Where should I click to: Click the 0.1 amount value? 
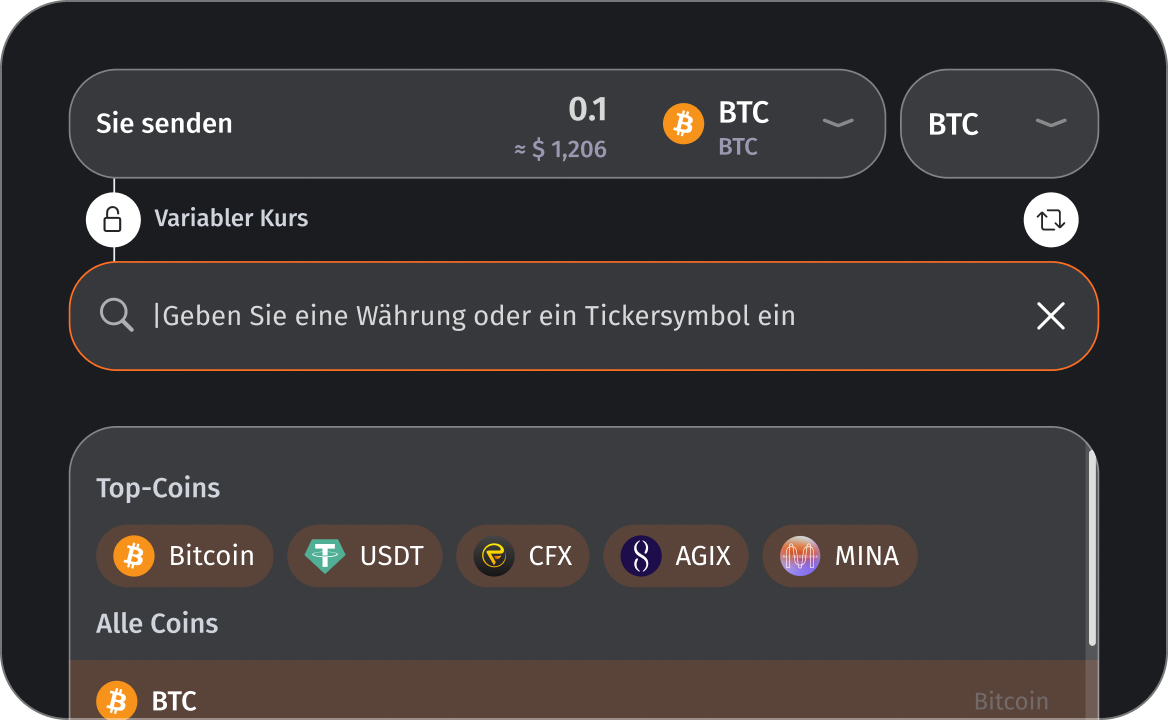coord(588,109)
